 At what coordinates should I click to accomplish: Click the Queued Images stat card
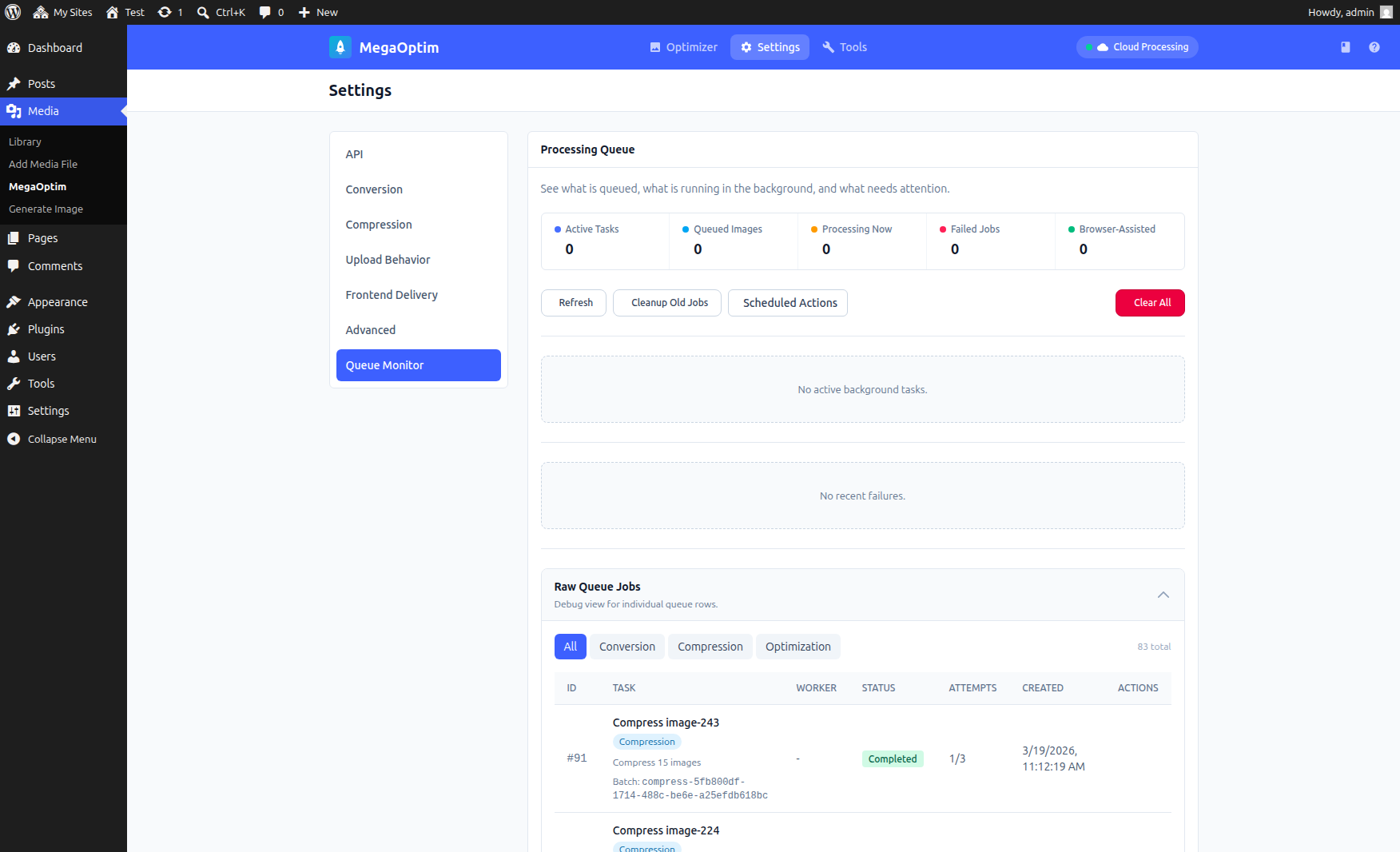pos(734,241)
